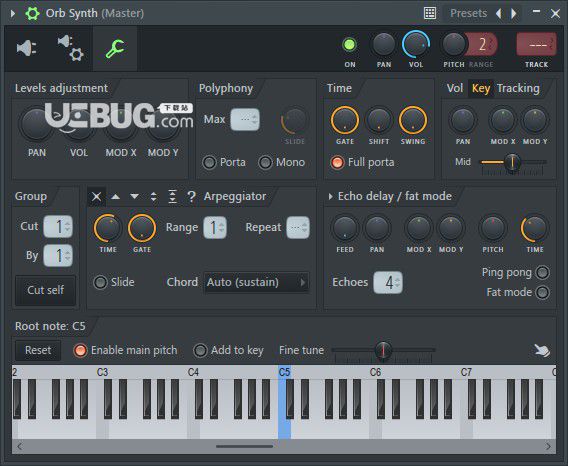This screenshot has width=568, height=466.
Task: Click the PITCH knob at top
Action: tap(454, 45)
